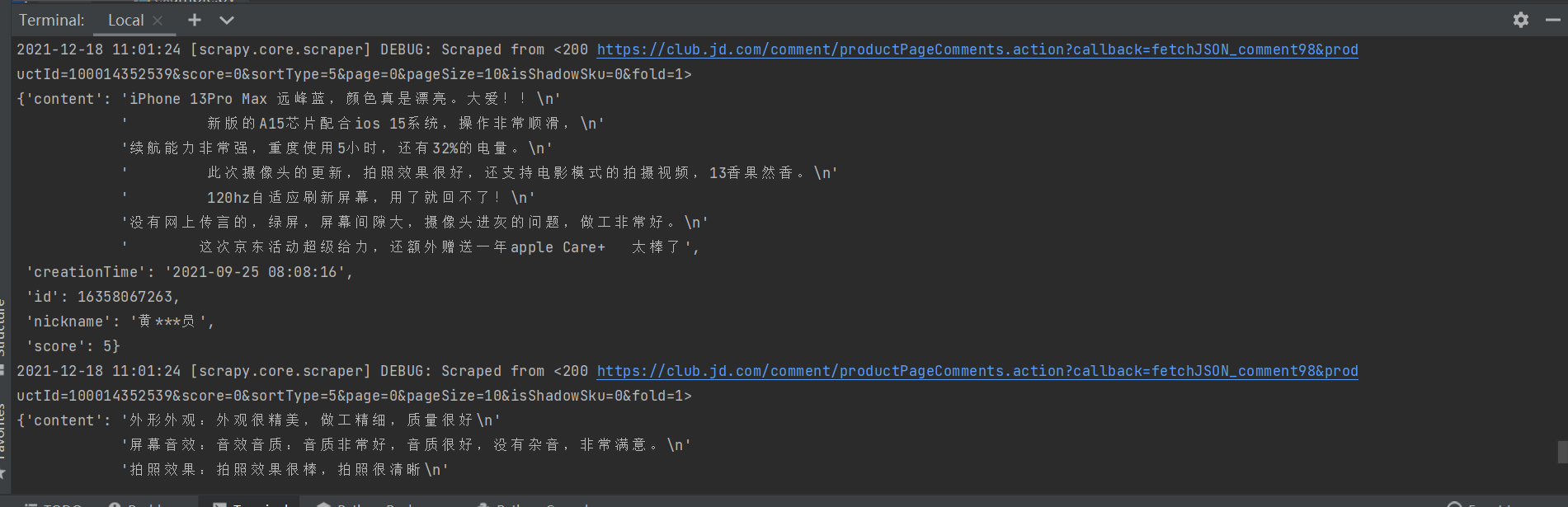The width and height of the screenshot is (1568, 507).
Task: Open the second club.jd.com productPageComments link
Action: pos(977,371)
